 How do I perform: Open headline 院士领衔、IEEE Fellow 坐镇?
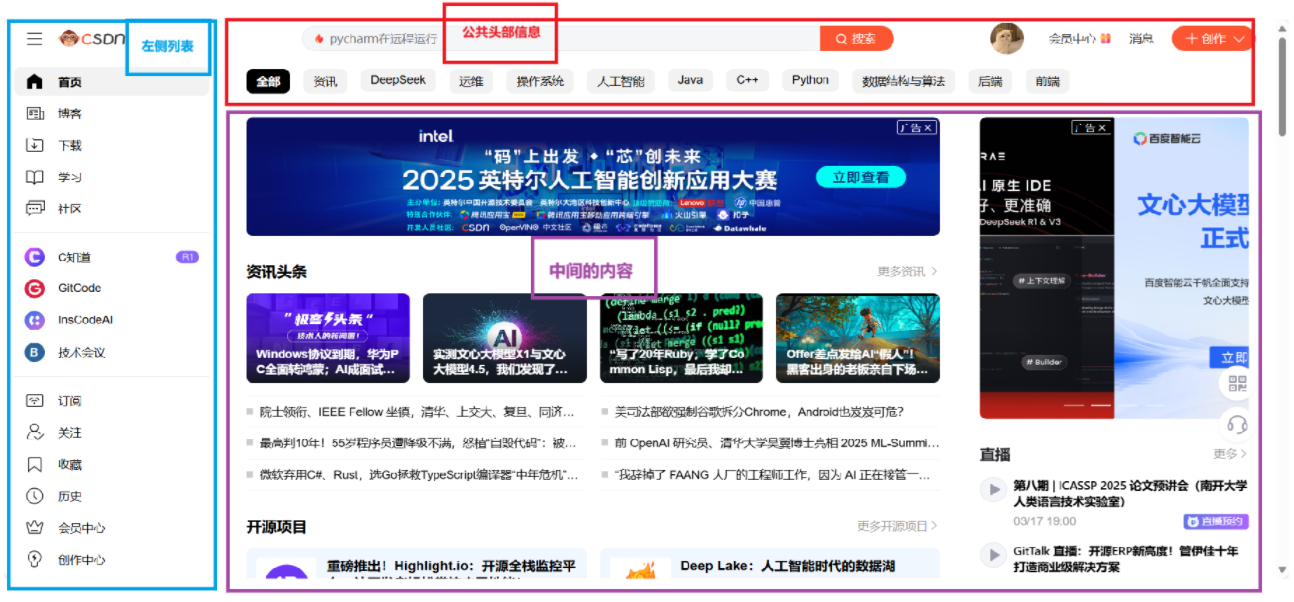tap(417, 412)
